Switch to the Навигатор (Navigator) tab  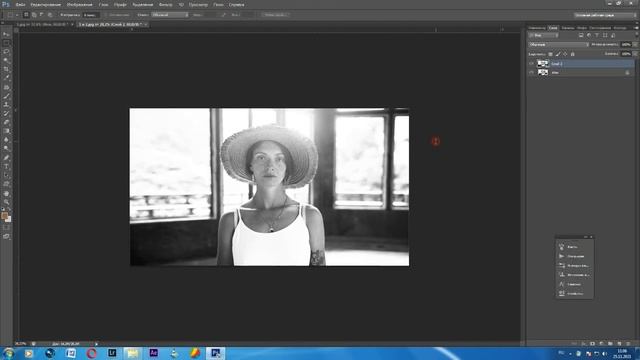pyautogui.click(x=537, y=28)
